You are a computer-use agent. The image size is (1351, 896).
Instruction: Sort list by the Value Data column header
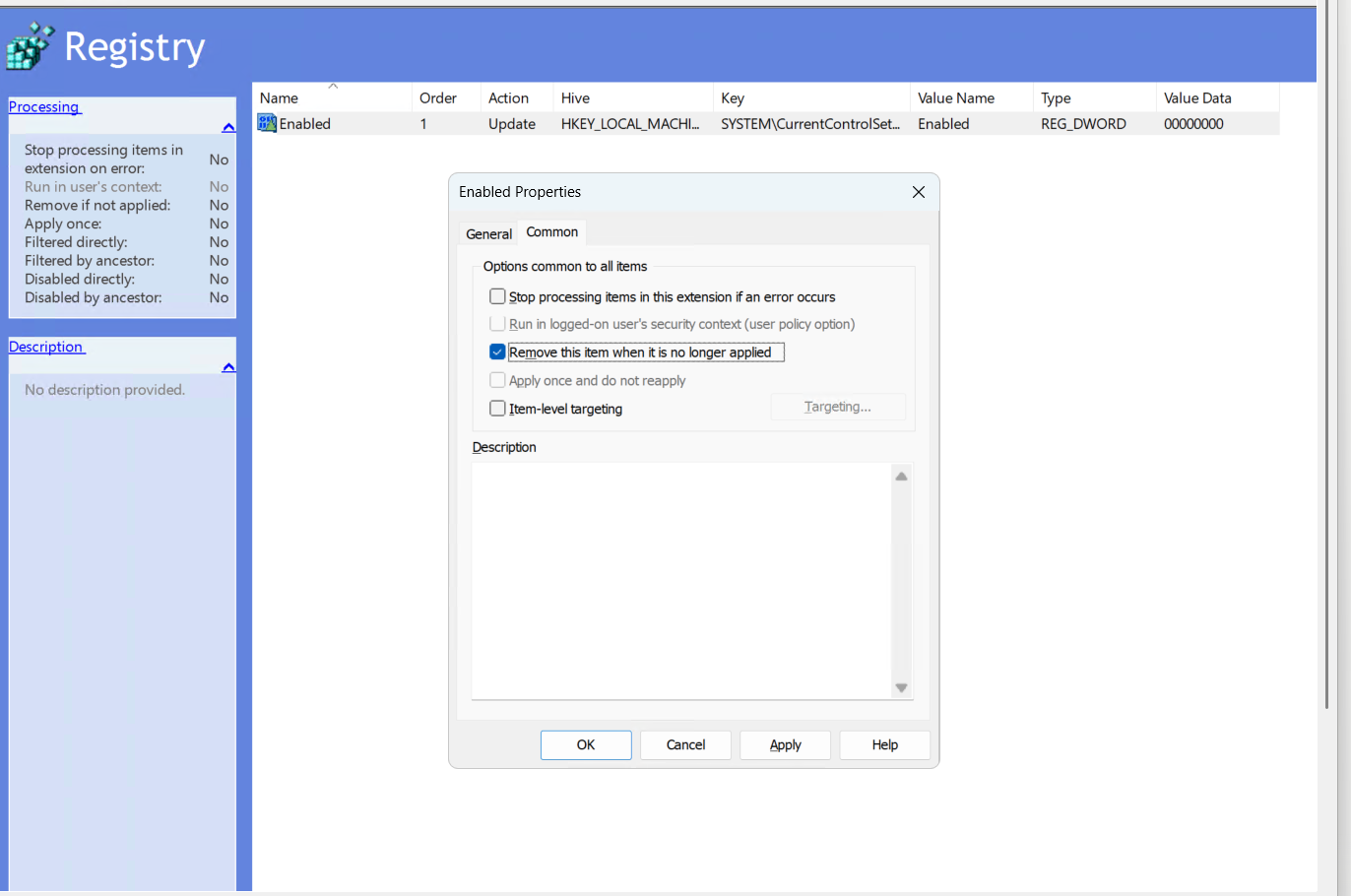pos(1218,97)
